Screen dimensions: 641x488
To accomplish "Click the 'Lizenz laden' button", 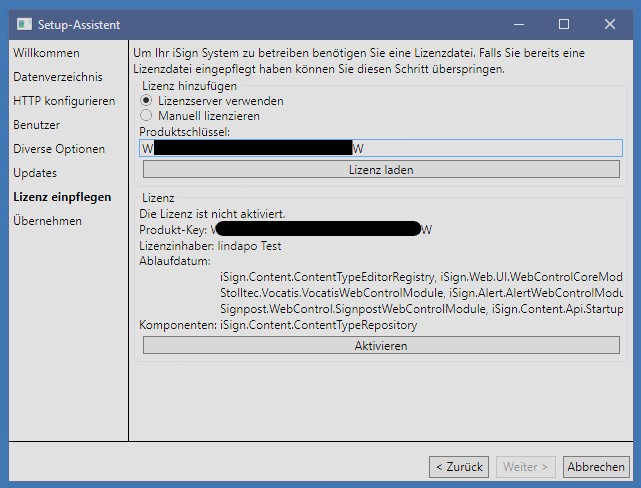I will click(381, 170).
